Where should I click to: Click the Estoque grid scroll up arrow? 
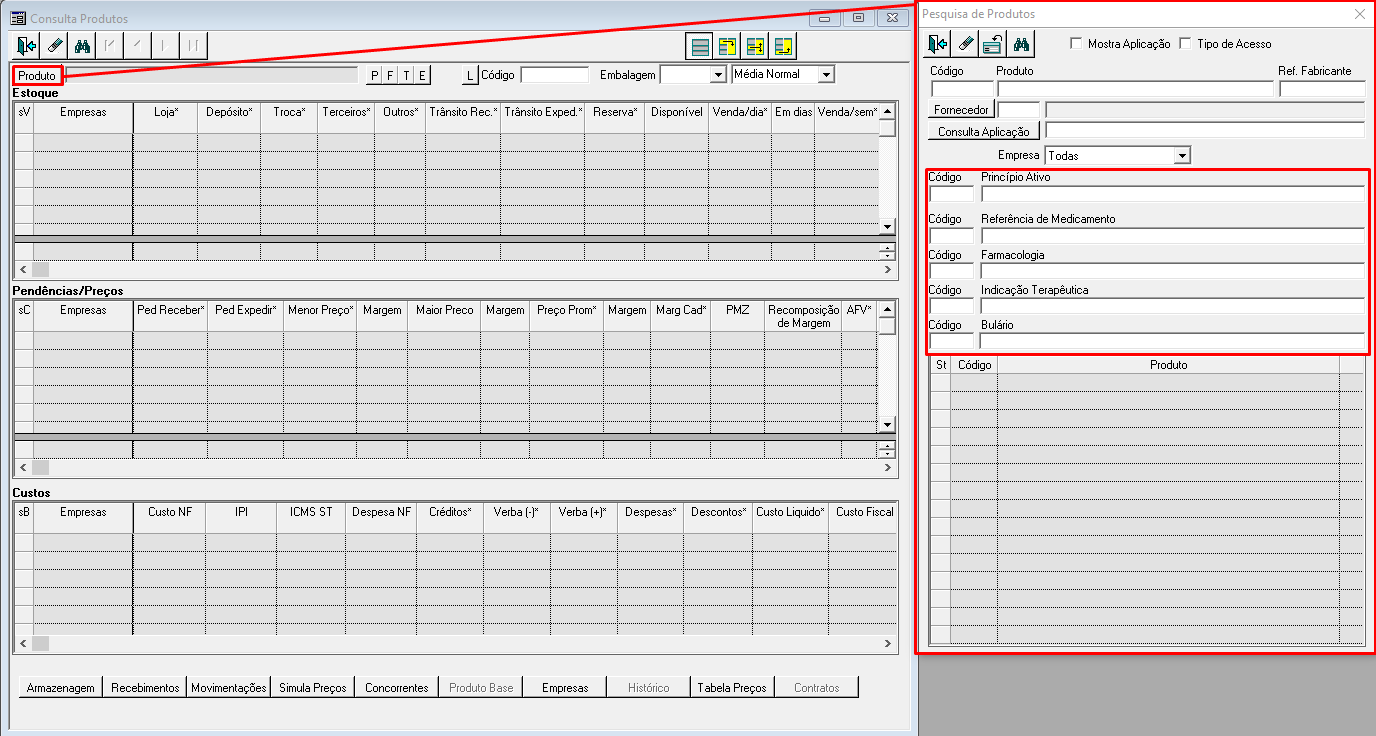coord(887,111)
